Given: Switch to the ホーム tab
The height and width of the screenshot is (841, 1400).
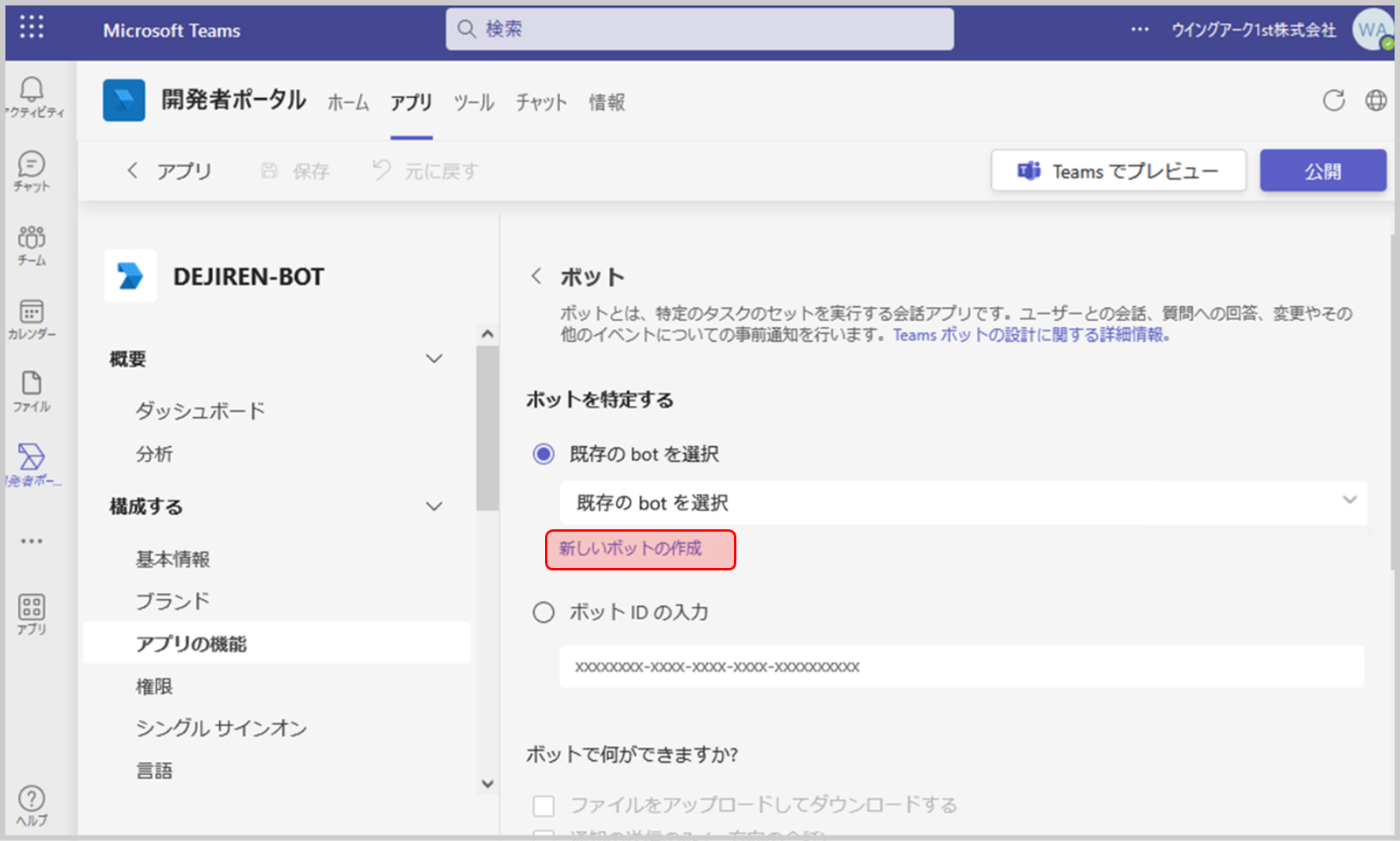Looking at the screenshot, I should 348,102.
